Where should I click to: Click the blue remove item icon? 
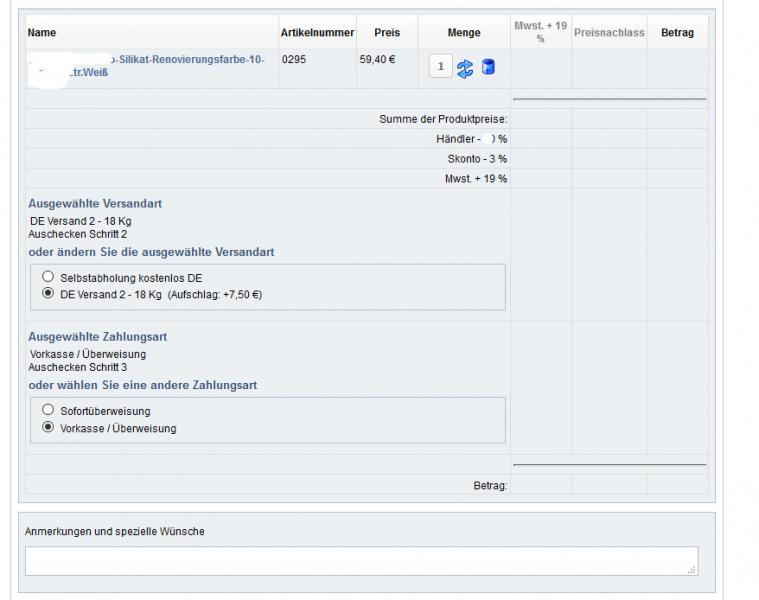coord(488,68)
